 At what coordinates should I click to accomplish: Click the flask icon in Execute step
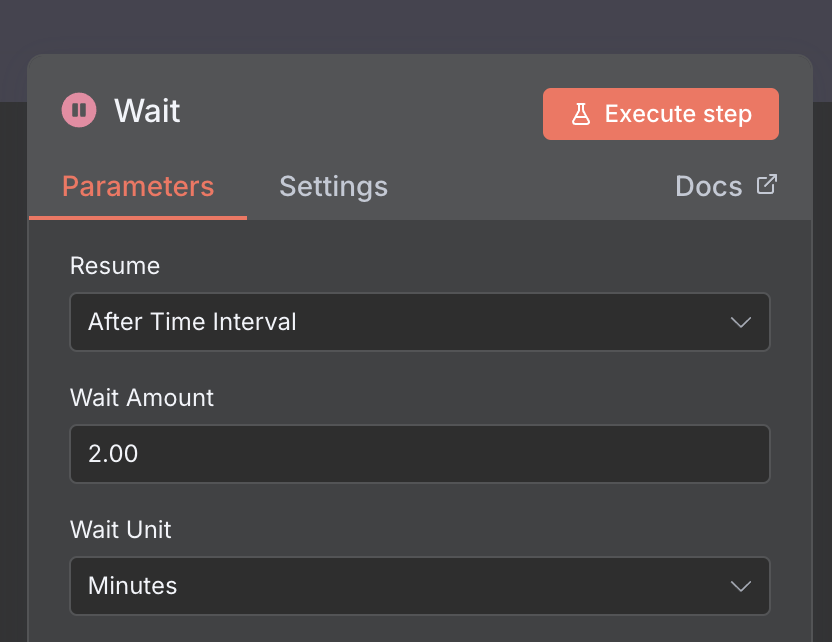pyautogui.click(x=581, y=114)
